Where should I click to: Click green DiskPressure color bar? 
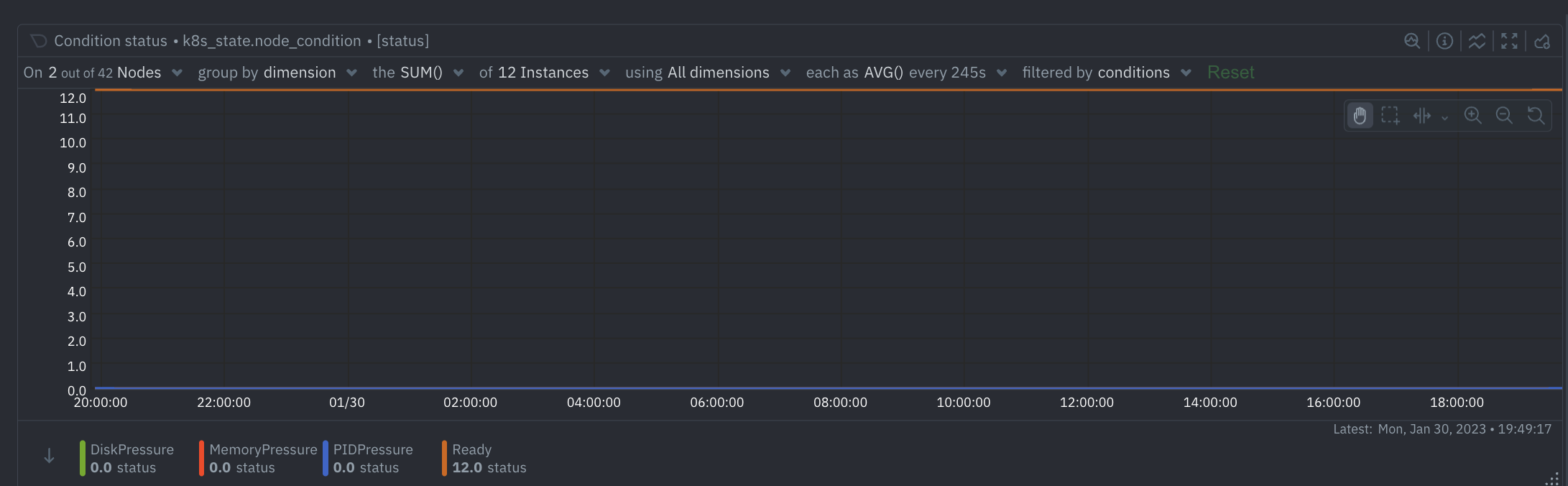pos(83,458)
